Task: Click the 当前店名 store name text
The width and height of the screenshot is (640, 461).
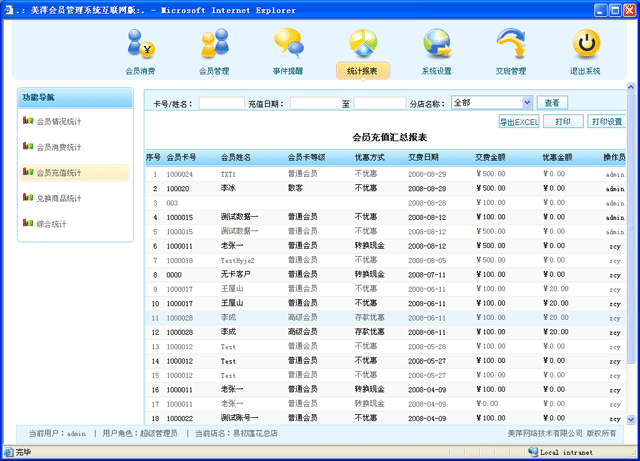Action: tap(236, 434)
